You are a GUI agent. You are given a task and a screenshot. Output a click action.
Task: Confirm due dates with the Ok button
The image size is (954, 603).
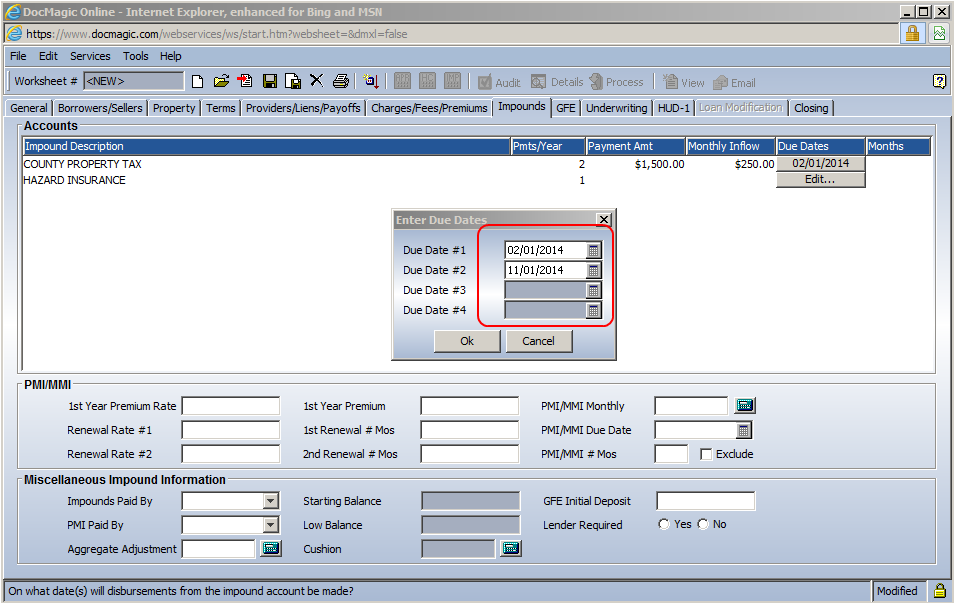click(467, 341)
